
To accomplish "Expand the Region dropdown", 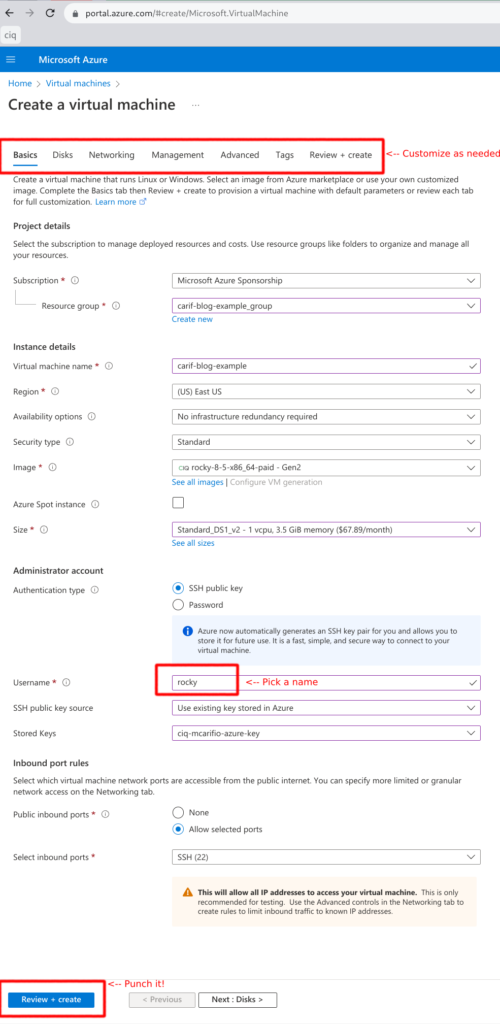I will 326,391.
